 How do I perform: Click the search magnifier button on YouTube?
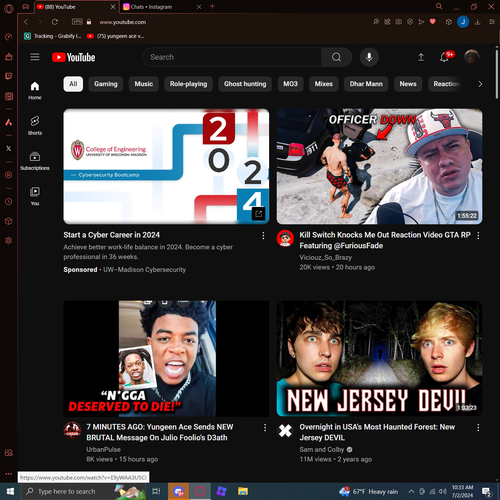[x=336, y=57]
